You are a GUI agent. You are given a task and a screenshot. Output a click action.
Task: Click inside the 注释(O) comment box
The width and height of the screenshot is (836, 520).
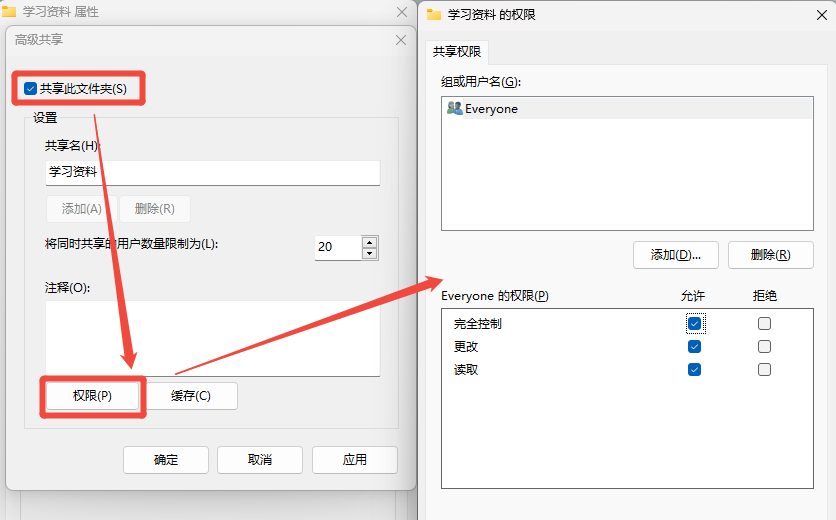tap(213, 338)
